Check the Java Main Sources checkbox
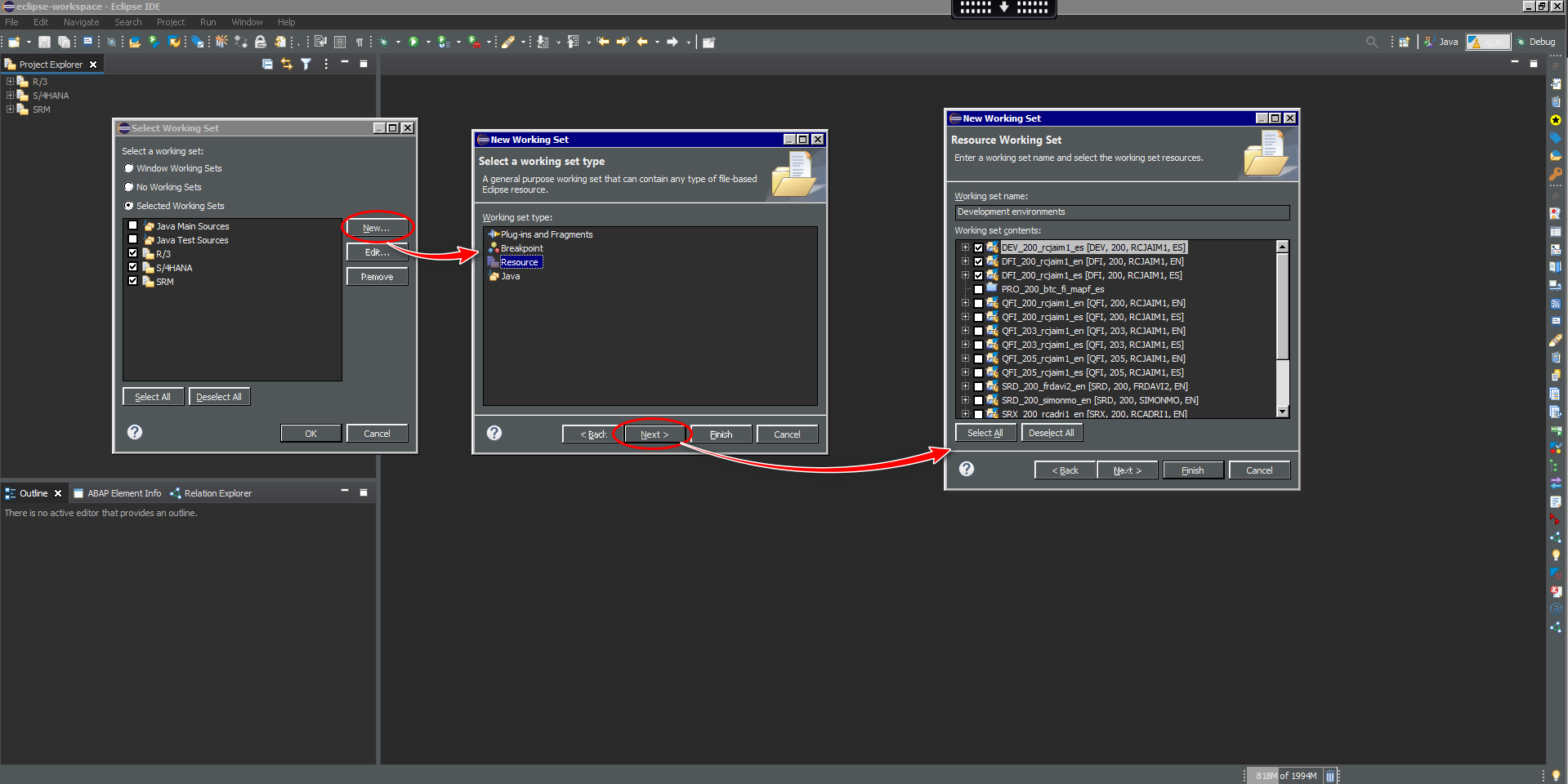Screen dimensions: 1568x784 coord(133,226)
